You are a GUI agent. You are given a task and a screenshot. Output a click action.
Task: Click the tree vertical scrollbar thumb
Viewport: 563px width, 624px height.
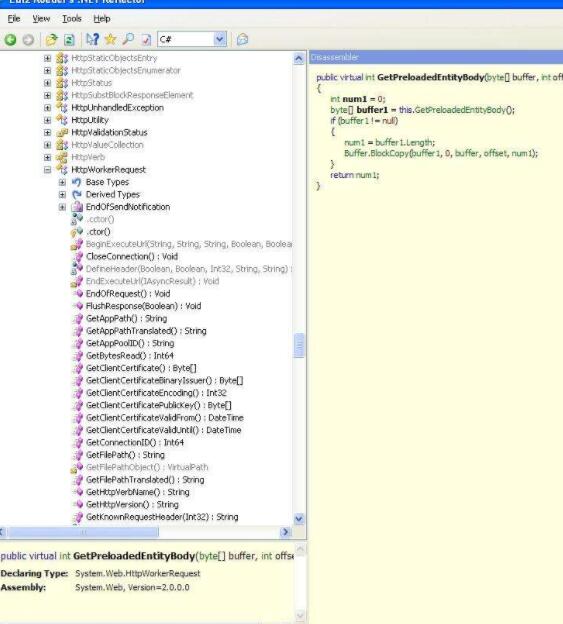pos(299,345)
